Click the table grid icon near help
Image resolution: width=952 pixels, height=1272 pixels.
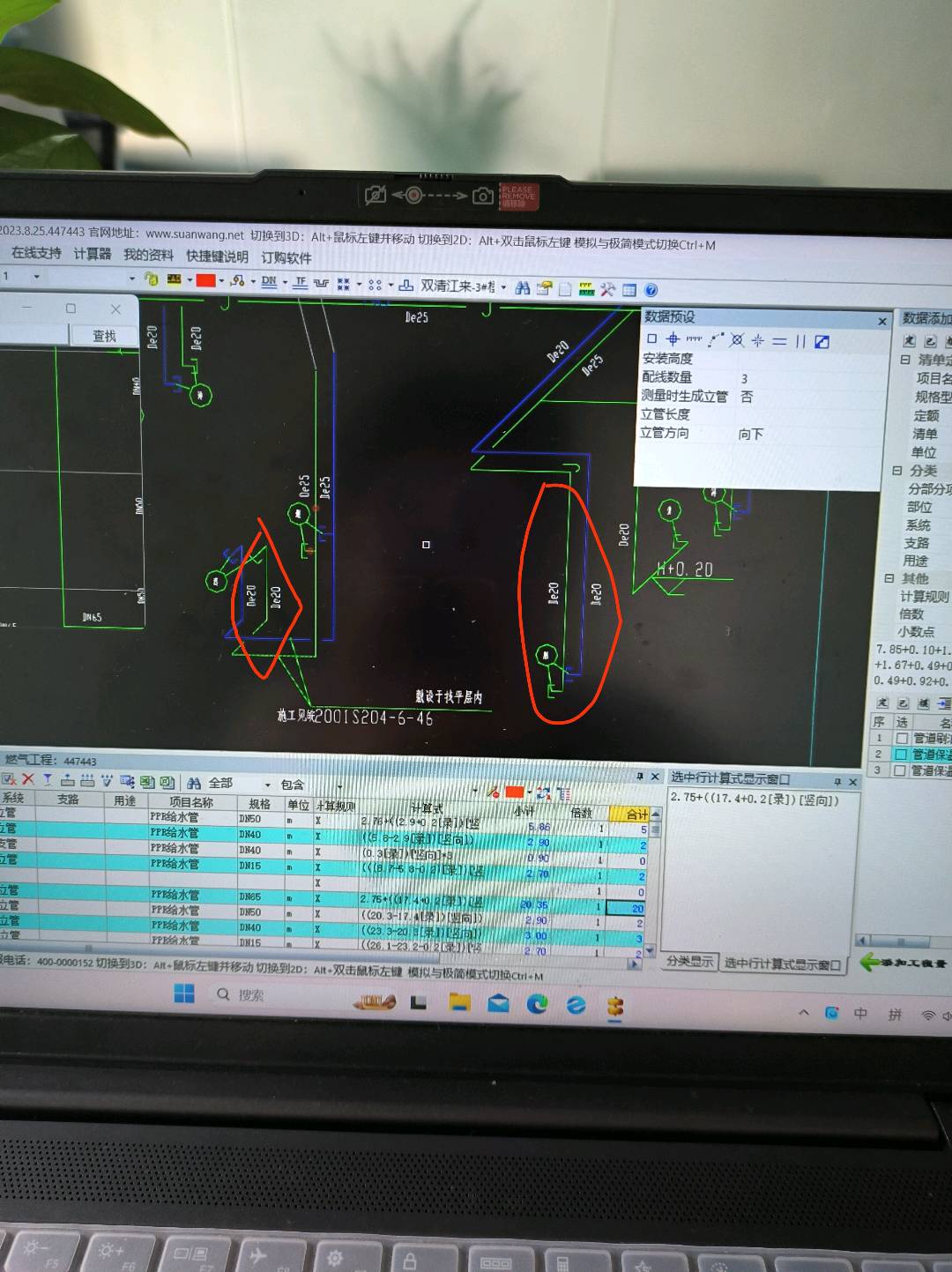point(629,290)
